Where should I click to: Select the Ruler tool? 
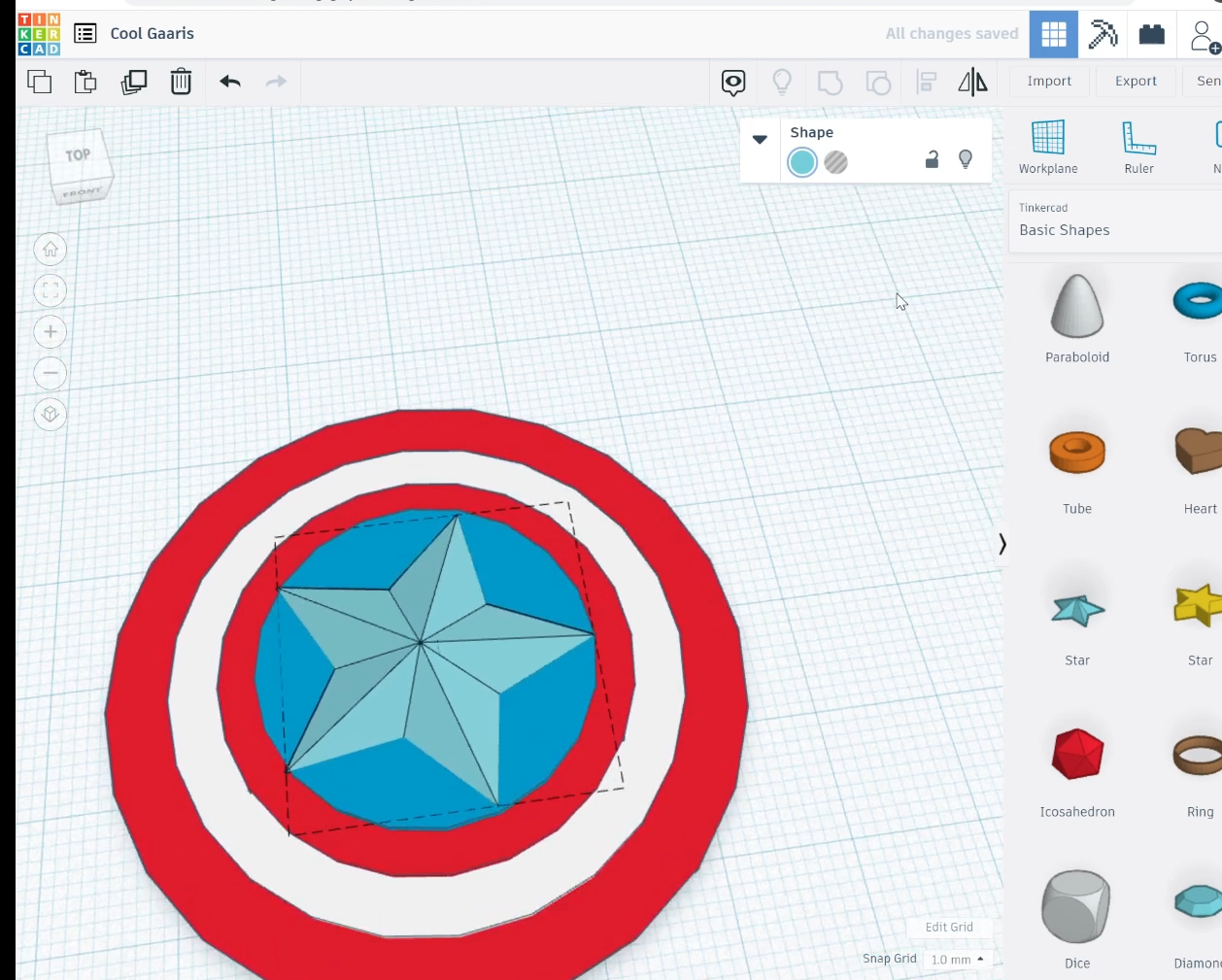tap(1138, 147)
